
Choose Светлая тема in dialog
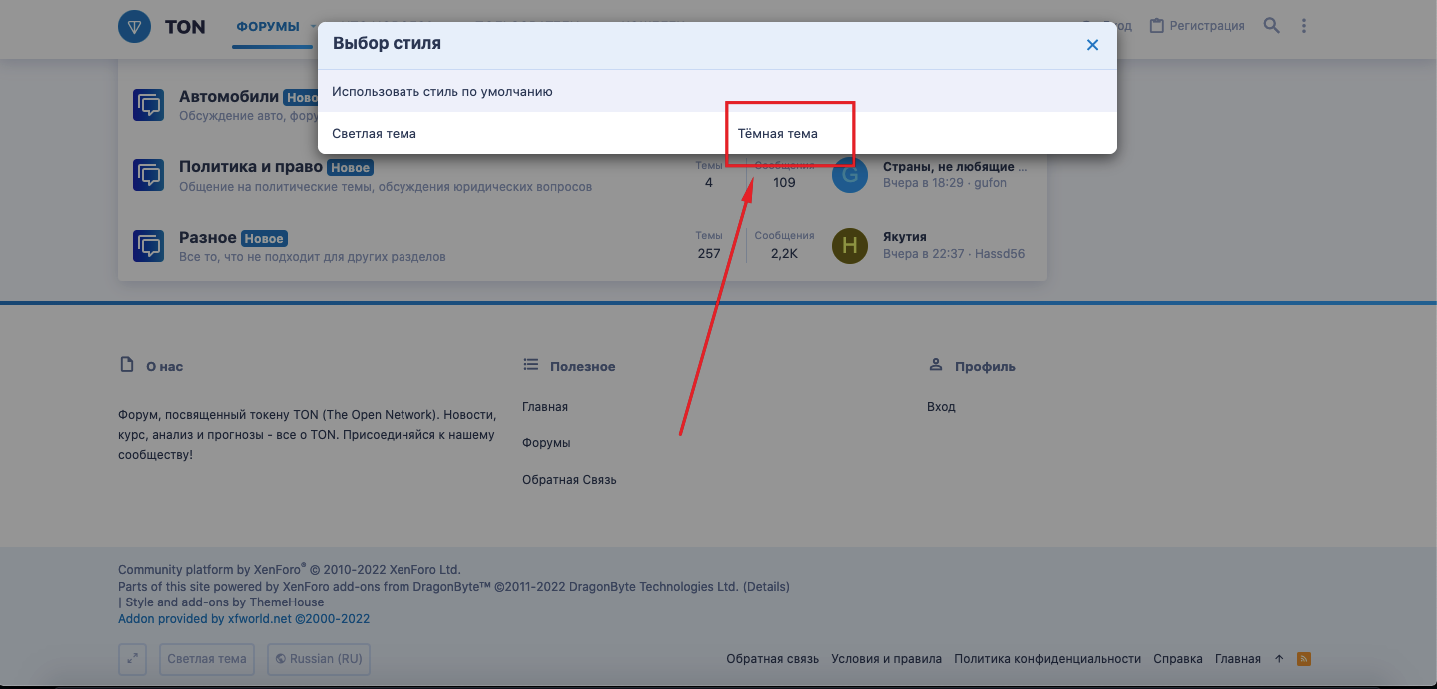374,133
